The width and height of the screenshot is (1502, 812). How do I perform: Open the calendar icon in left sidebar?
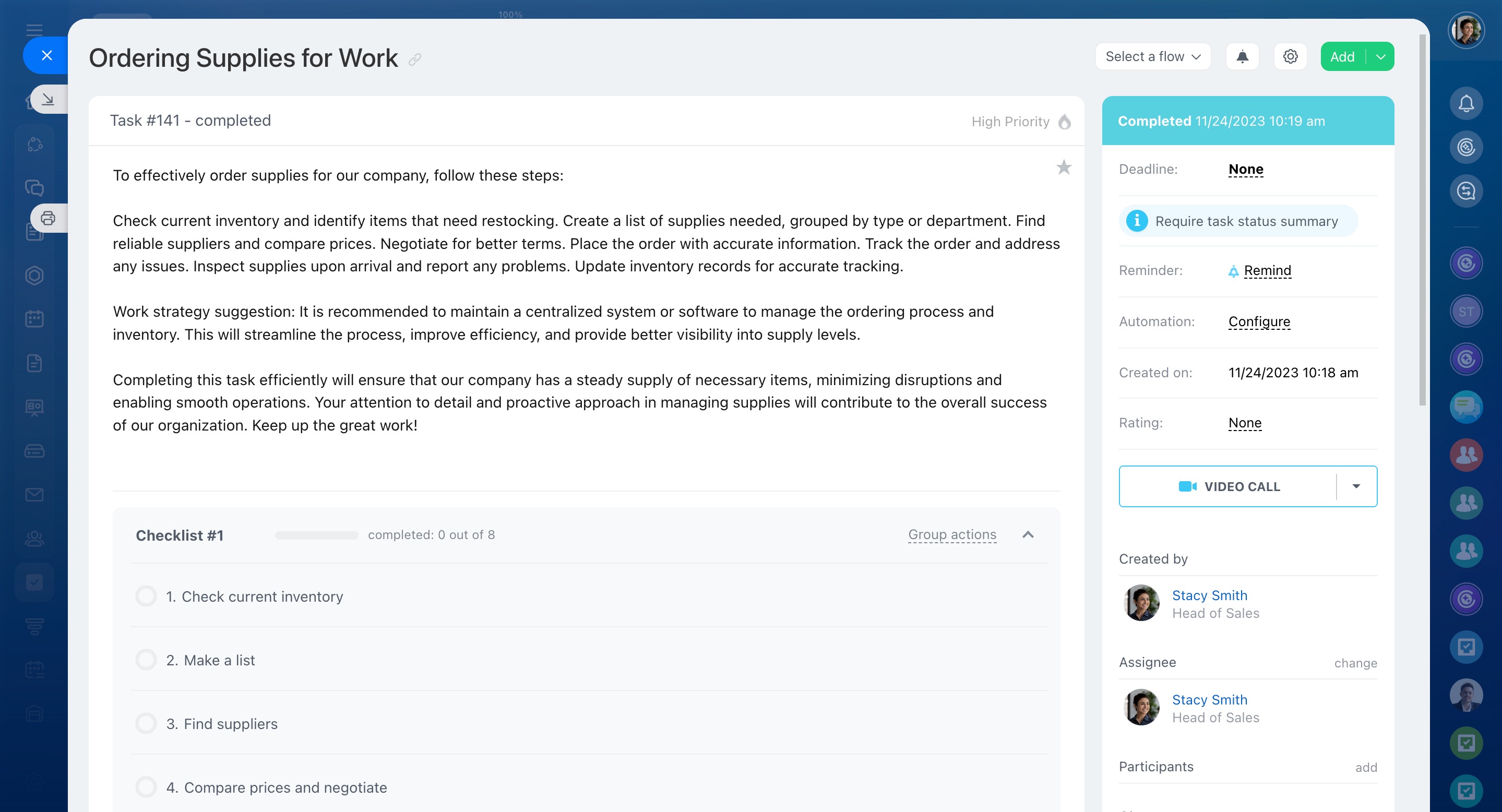[x=34, y=319]
